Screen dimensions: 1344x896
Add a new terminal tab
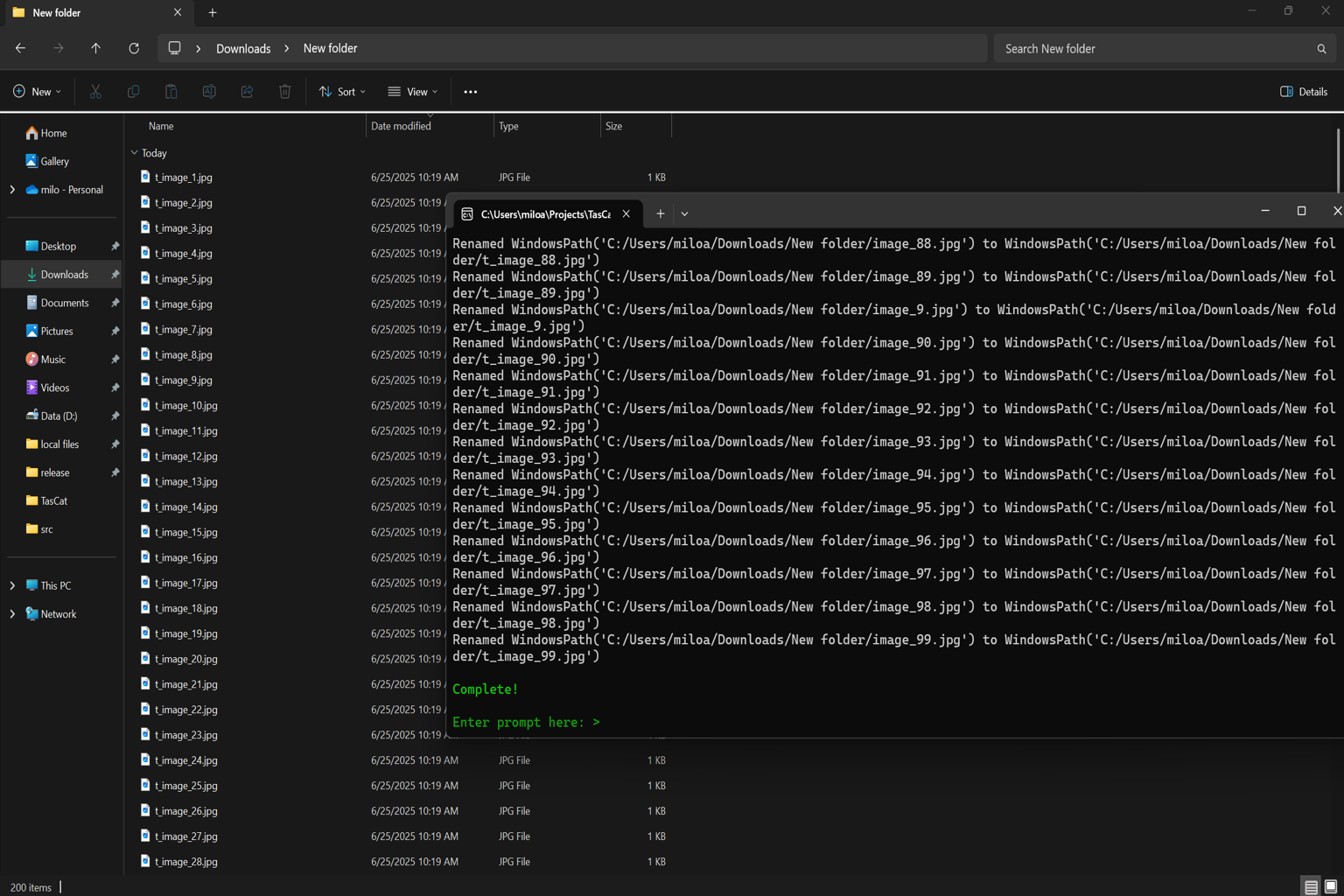[x=661, y=213]
